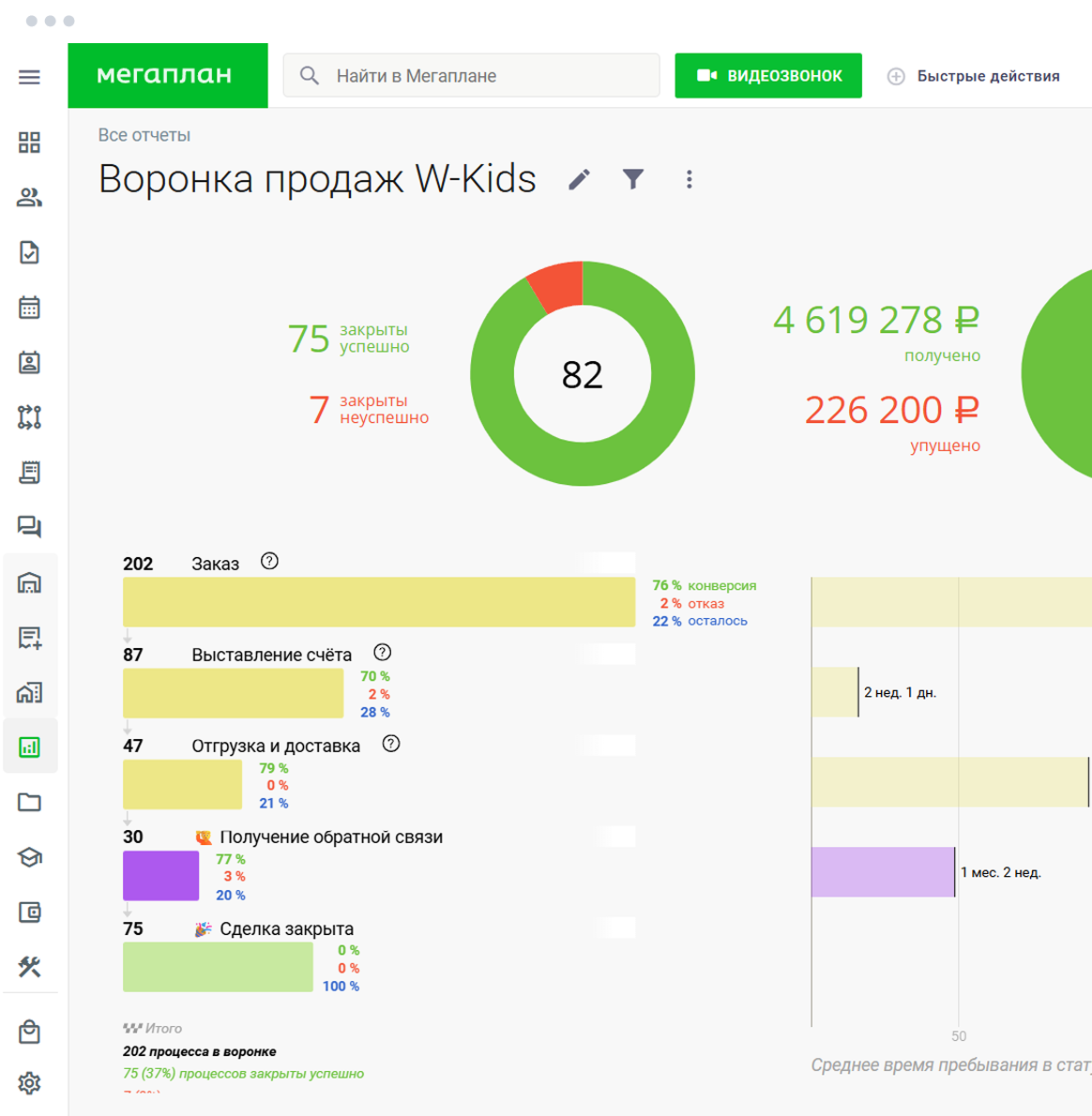Click the yellow Заказ funnel bar
Screen dimensions: 1092x1116
(379, 602)
